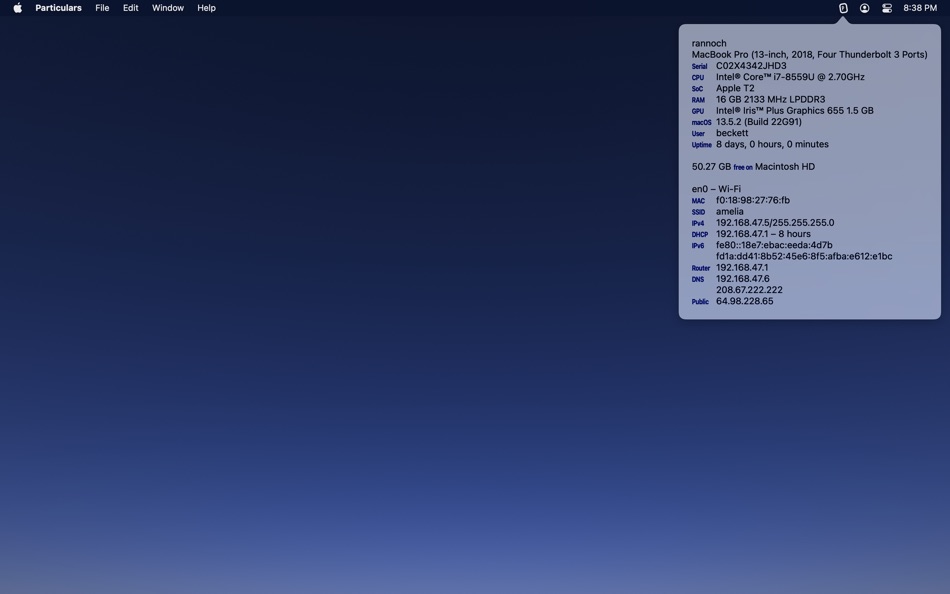950x594 pixels.
Task: Open the Apple menu
Action: 18,8
